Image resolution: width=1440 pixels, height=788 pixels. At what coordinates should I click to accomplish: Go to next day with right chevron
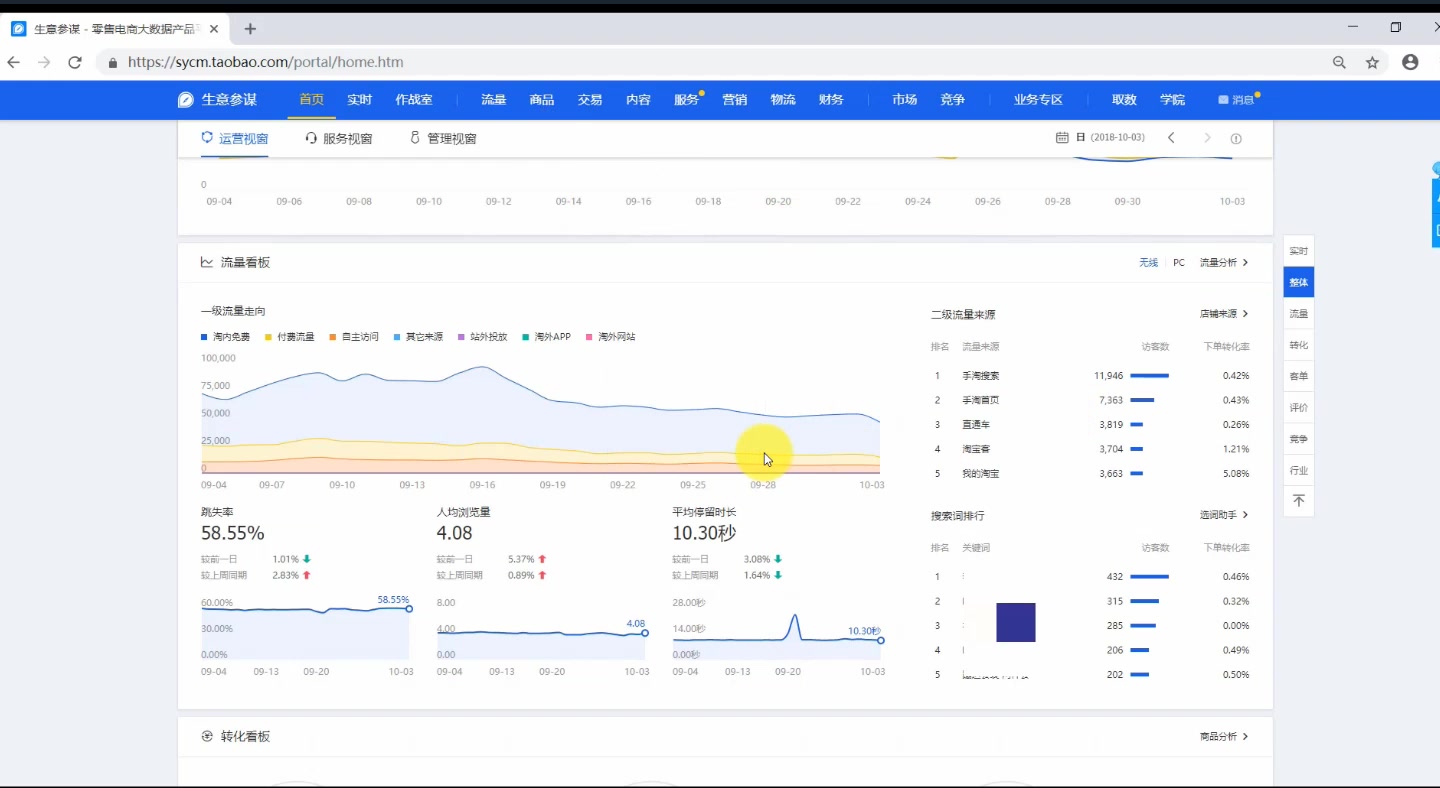(1207, 137)
